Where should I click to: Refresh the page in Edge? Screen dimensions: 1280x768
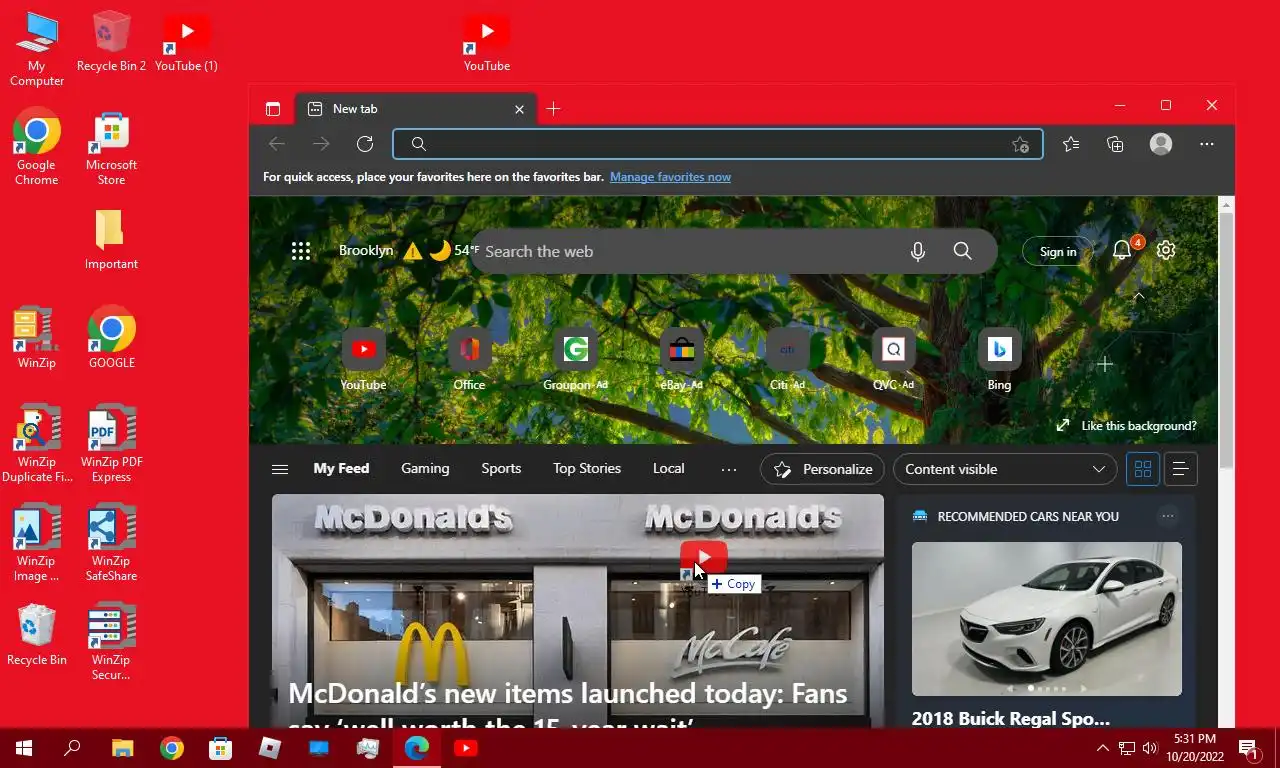(365, 144)
